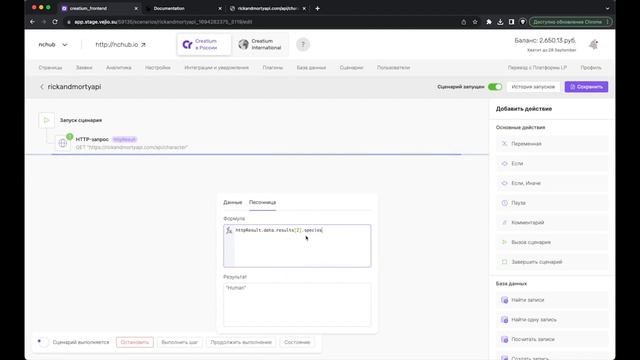Image resolution: width=640 pixels, height=360 pixels.
Task: Click the Запуск сценария label
Action: 81,120
